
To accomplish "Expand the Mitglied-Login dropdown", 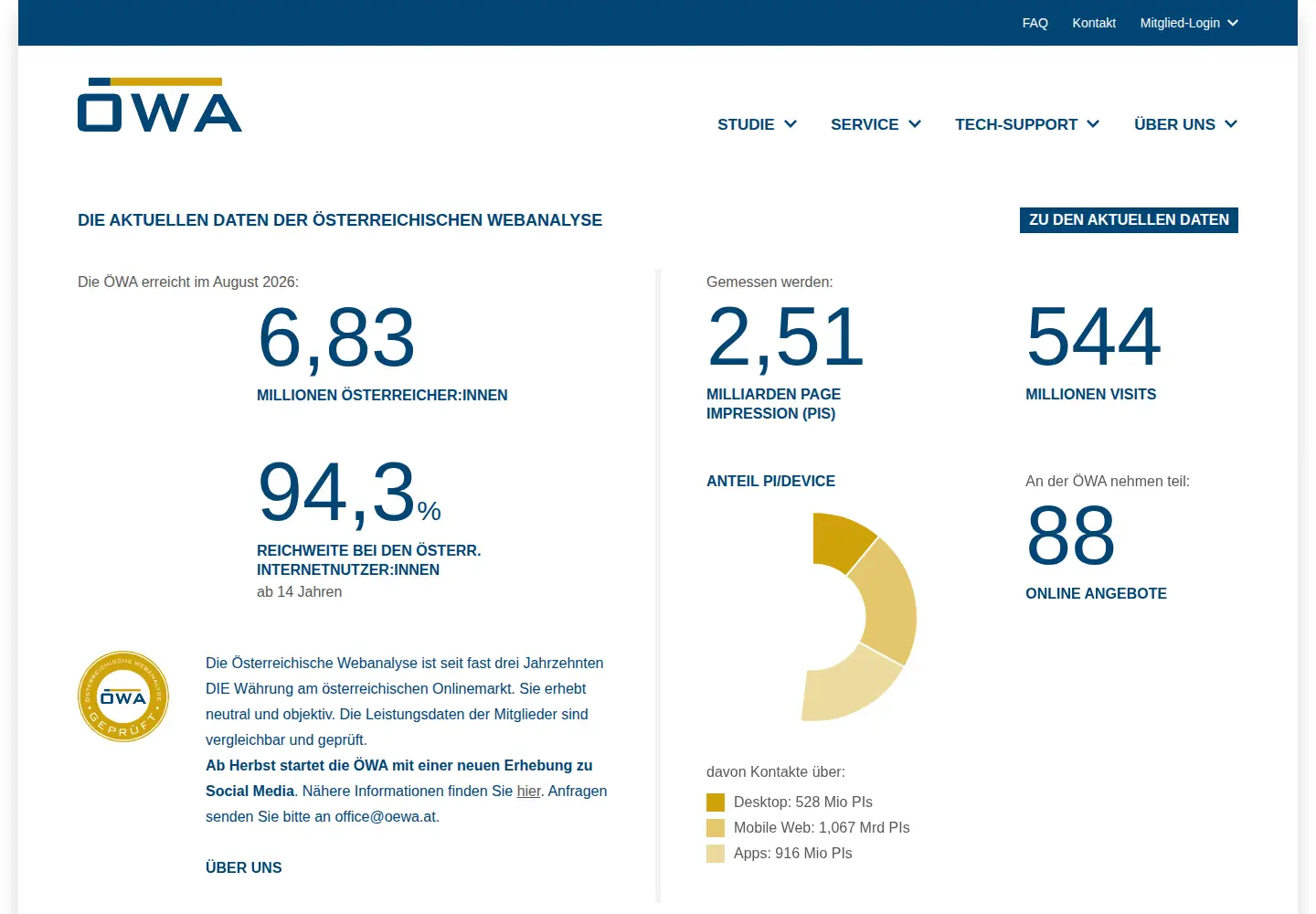I will [x=1189, y=23].
